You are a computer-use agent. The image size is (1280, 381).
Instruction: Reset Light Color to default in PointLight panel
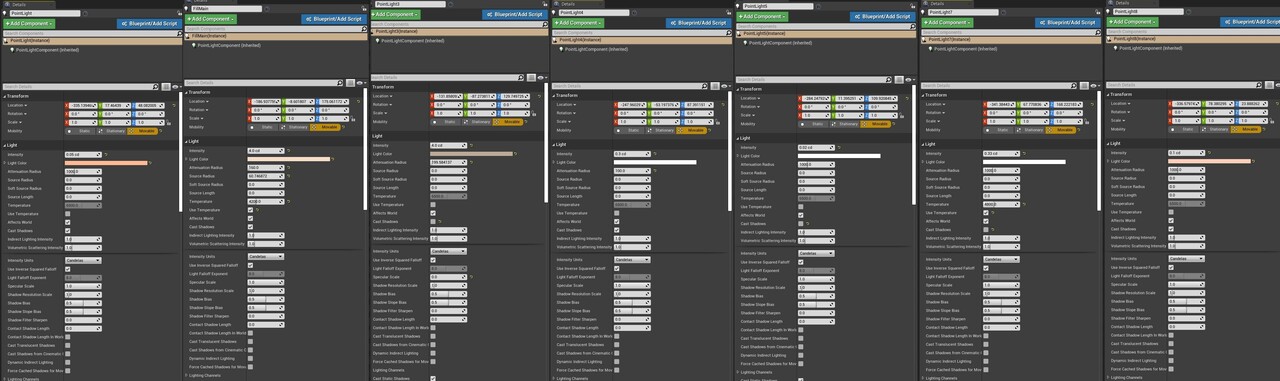(150, 163)
